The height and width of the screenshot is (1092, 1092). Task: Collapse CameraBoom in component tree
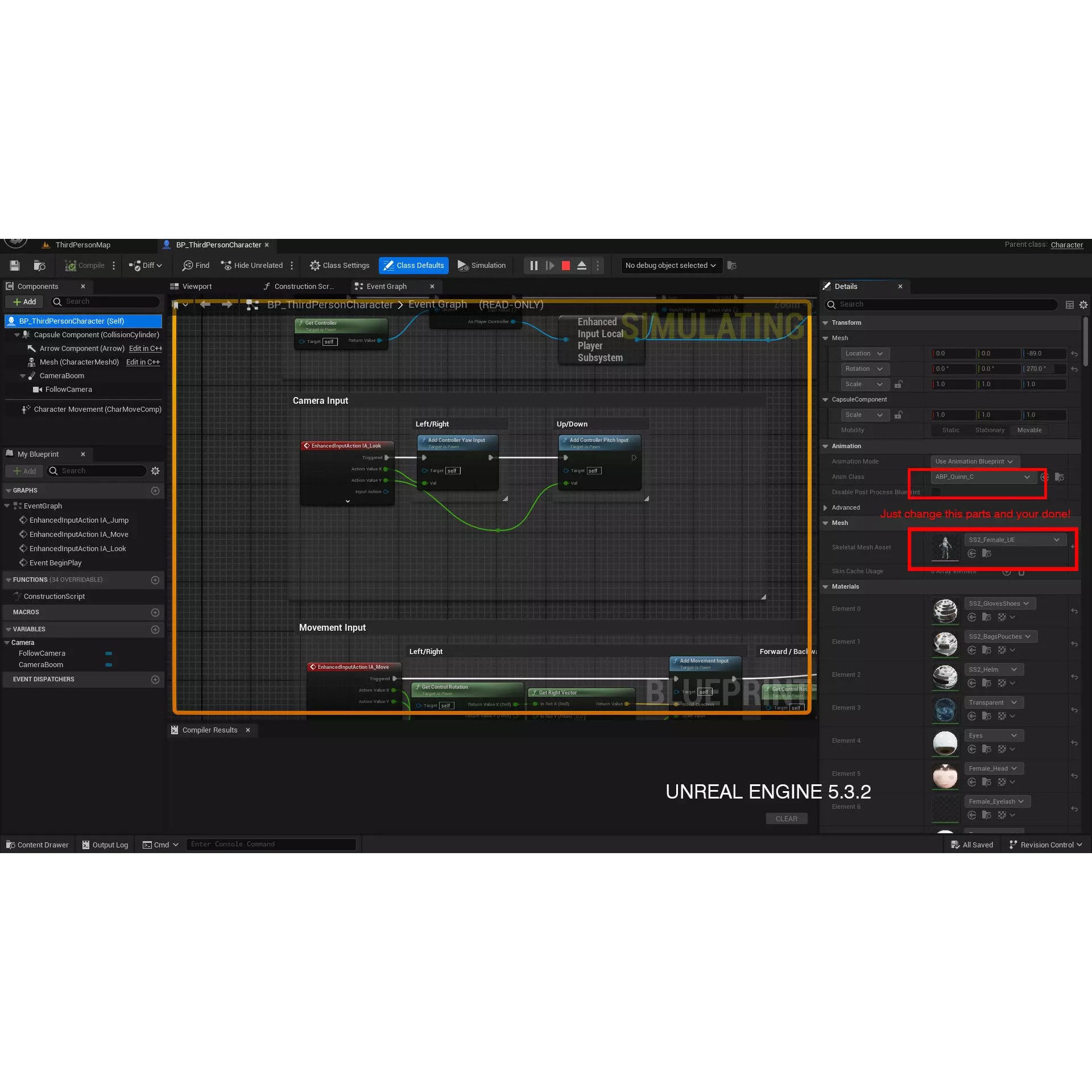[23, 376]
